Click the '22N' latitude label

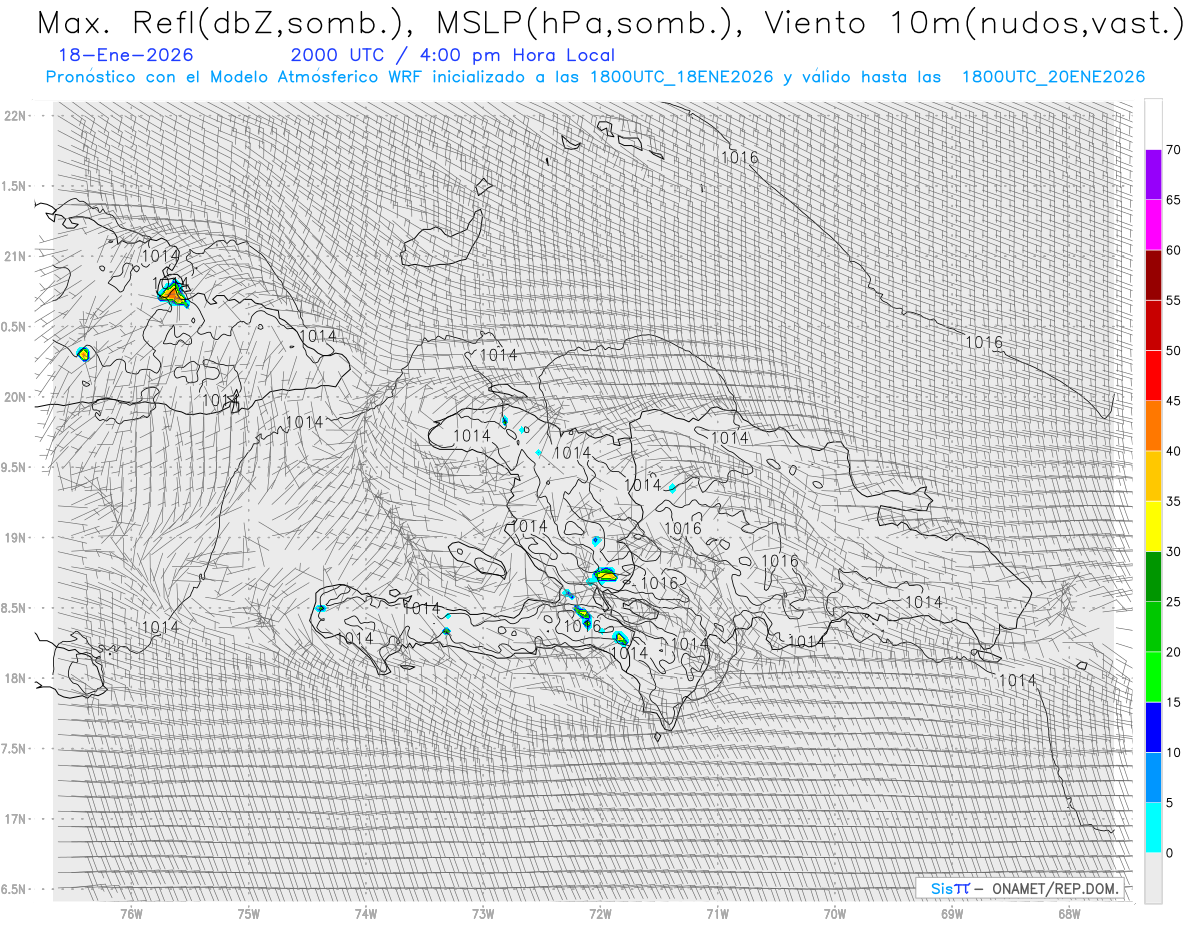point(16,116)
